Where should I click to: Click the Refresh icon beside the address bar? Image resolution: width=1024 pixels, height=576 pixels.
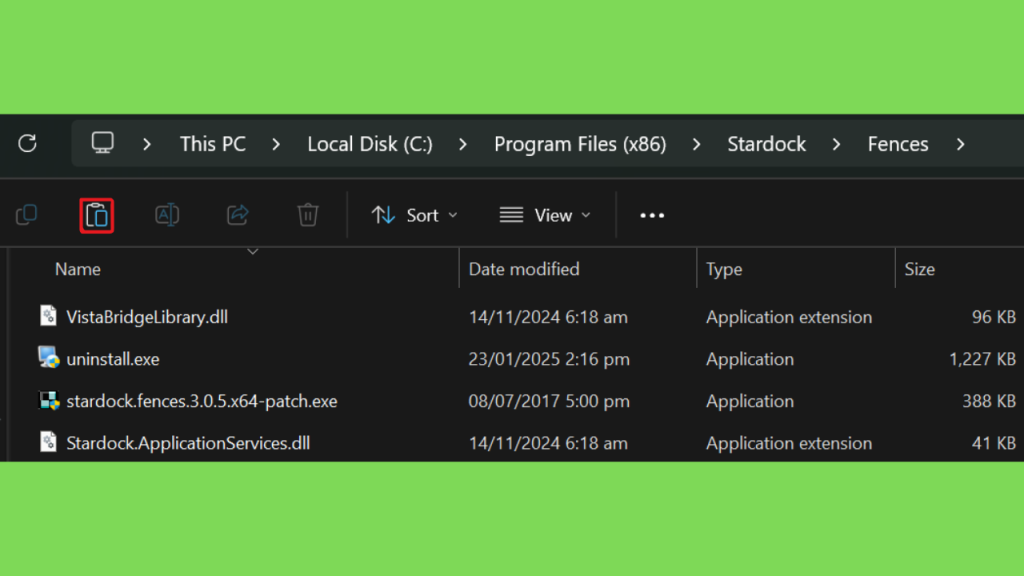click(27, 143)
